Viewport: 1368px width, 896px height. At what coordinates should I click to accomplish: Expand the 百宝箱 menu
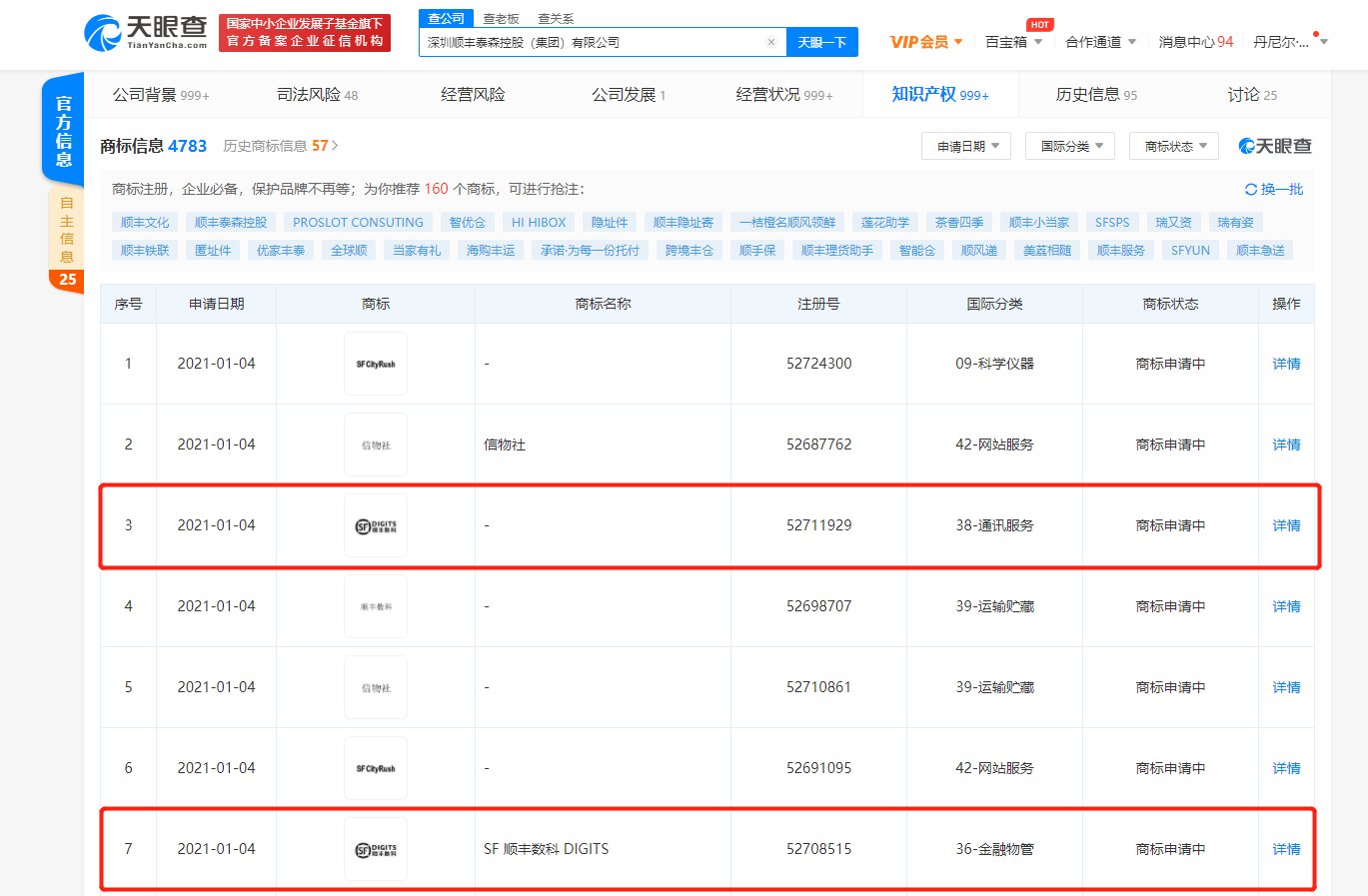pos(1013,42)
